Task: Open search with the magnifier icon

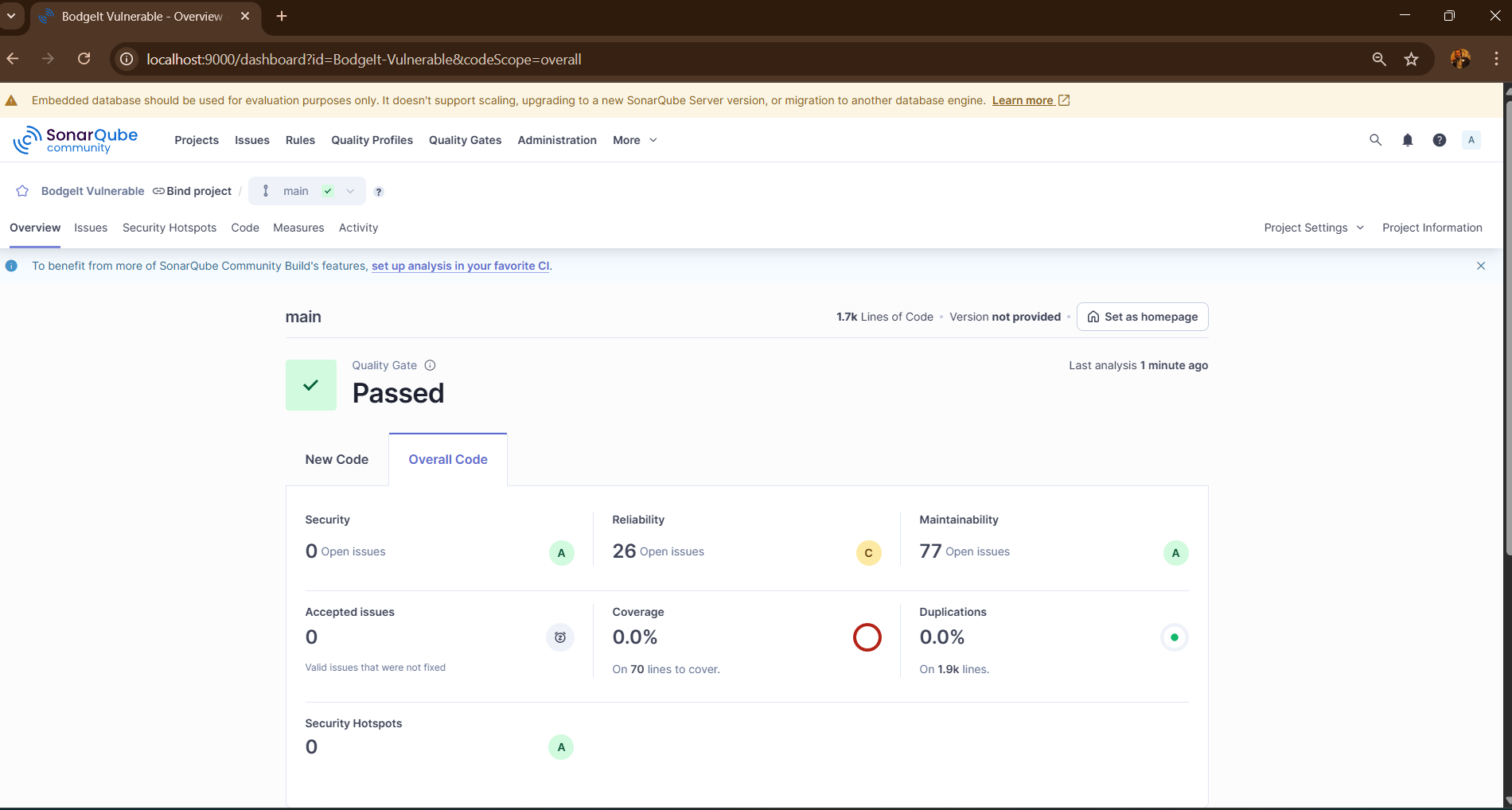Action: pos(1375,140)
